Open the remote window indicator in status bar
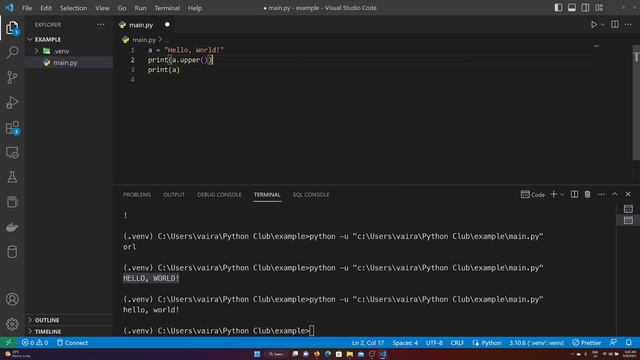 9,342
